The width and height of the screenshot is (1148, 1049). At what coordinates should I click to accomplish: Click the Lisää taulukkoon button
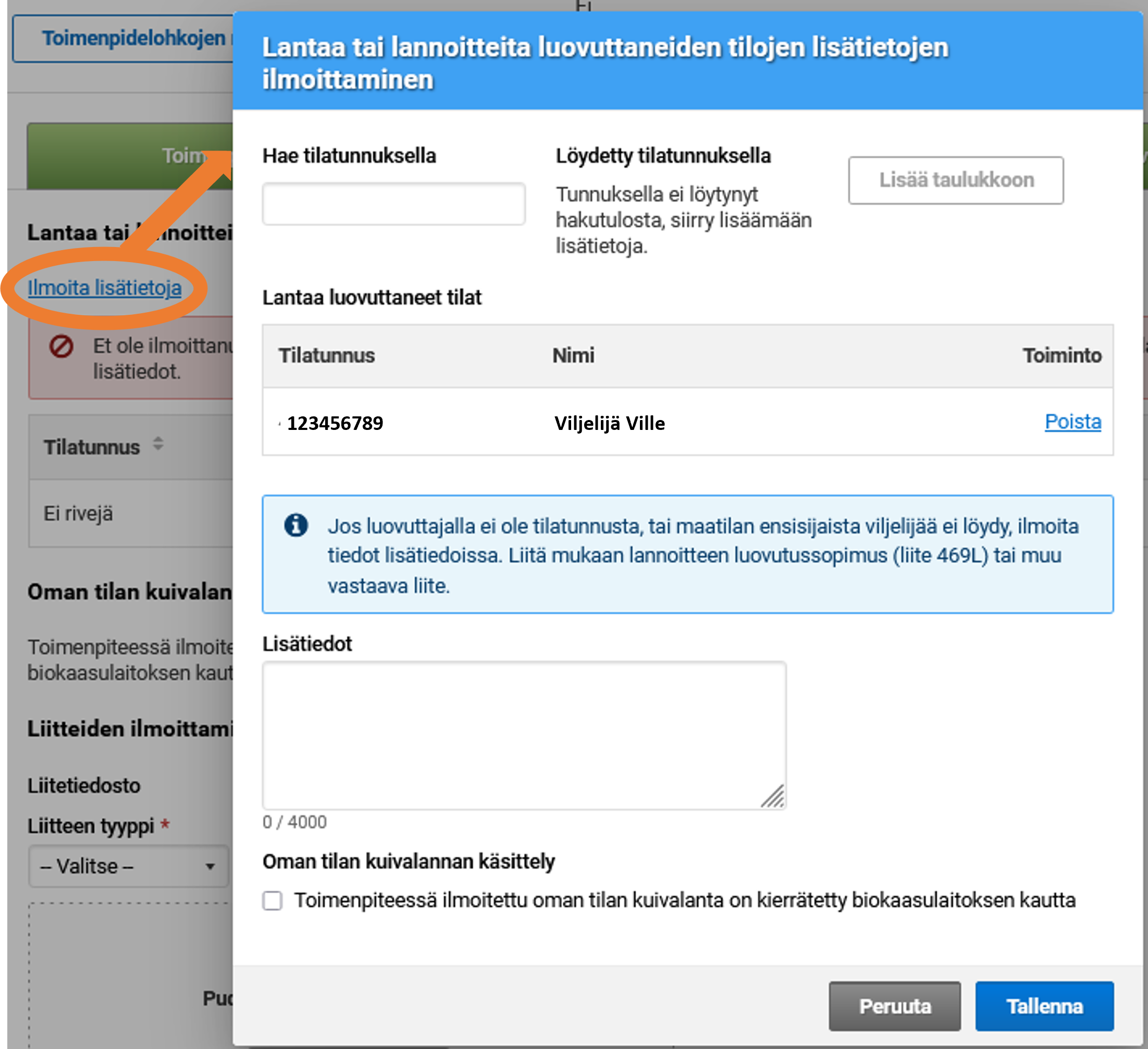click(956, 180)
